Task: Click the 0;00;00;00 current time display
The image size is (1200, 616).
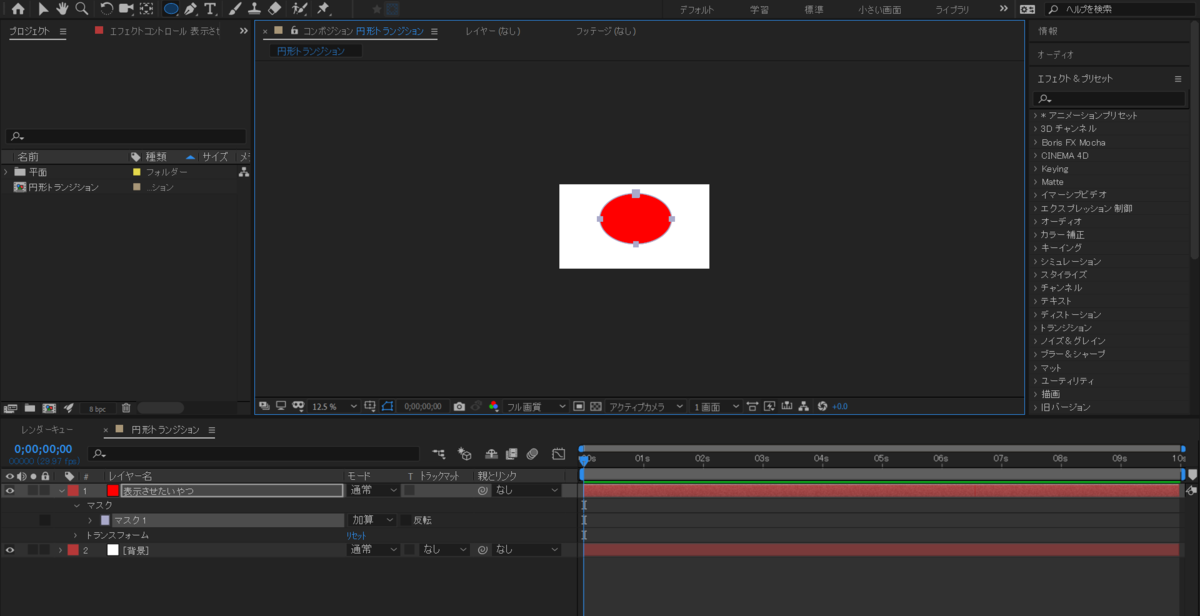Action: (43, 449)
